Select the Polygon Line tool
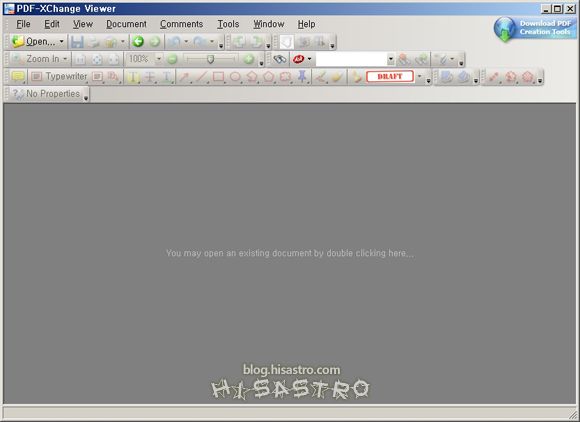 click(x=252, y=77)
